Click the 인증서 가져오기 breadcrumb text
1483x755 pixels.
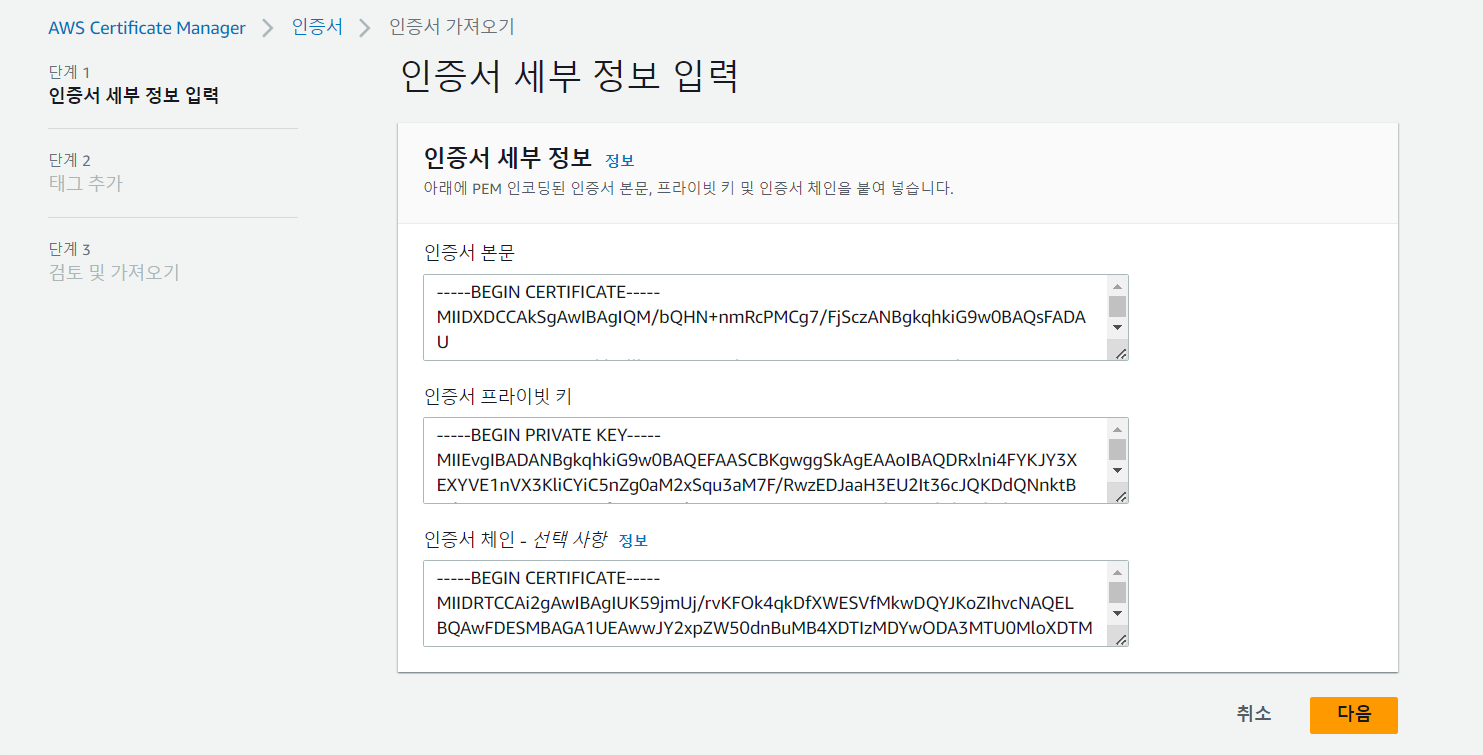452,27
